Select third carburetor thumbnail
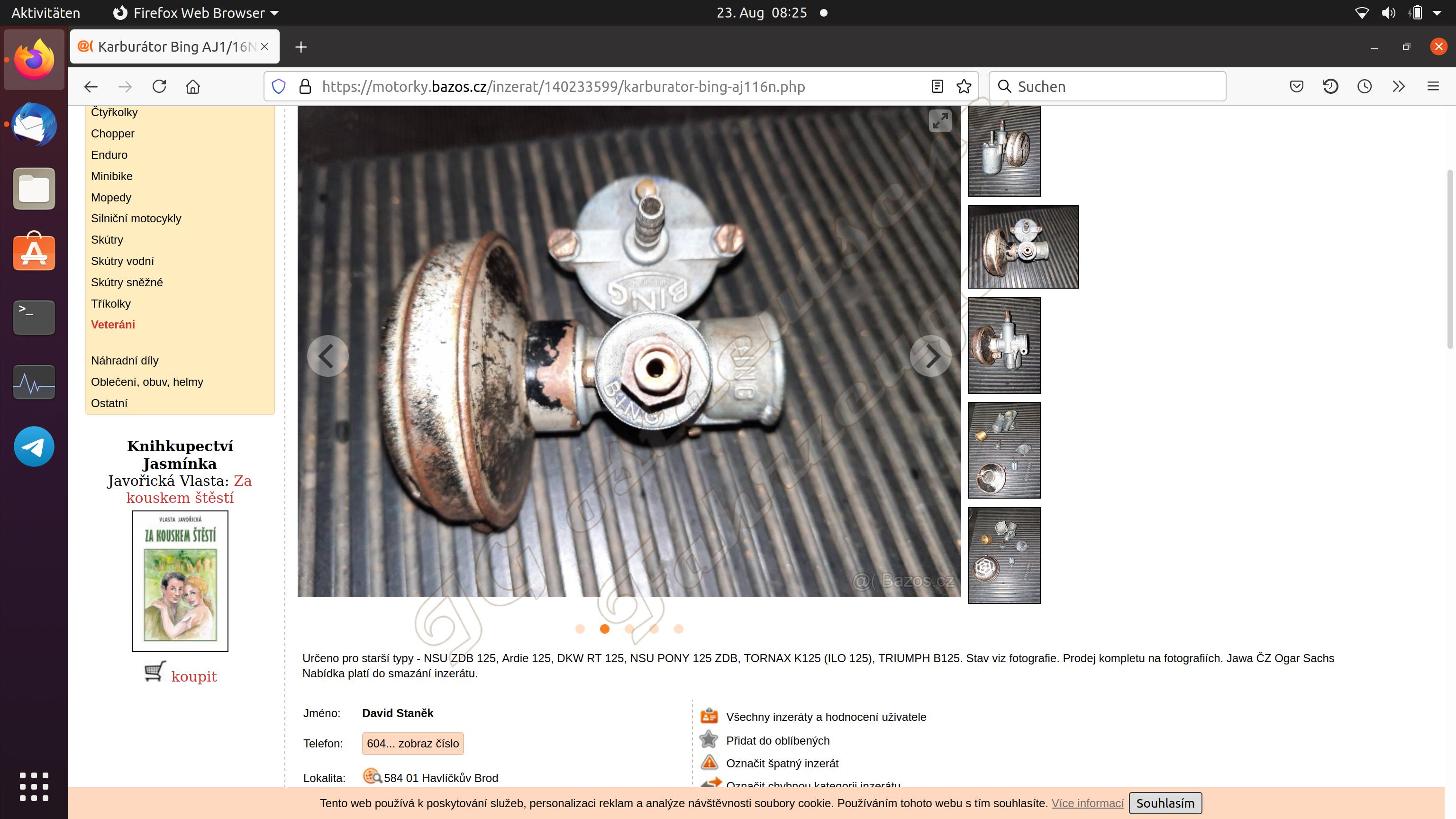Viewport: 1456px width, 819px height. [x=1004, y=346]
